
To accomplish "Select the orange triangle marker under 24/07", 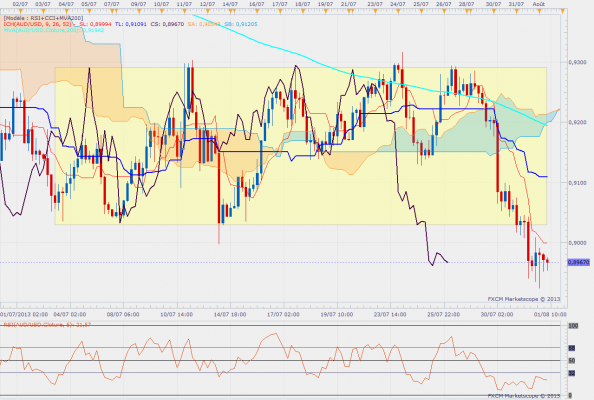I will pyautogui.click(x=398, y=11).
